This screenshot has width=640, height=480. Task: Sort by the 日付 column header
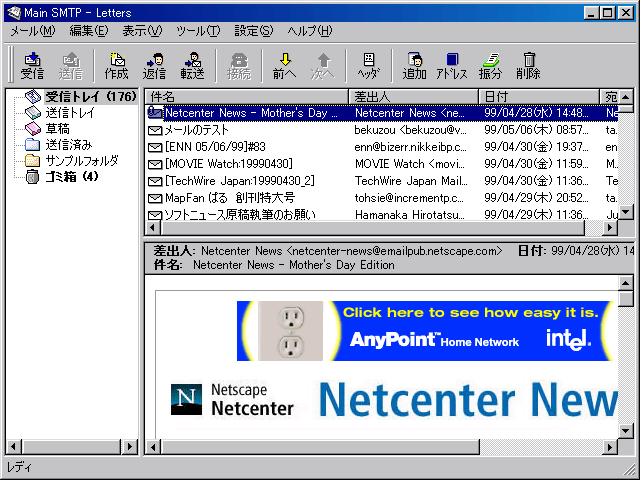(539, 97)
